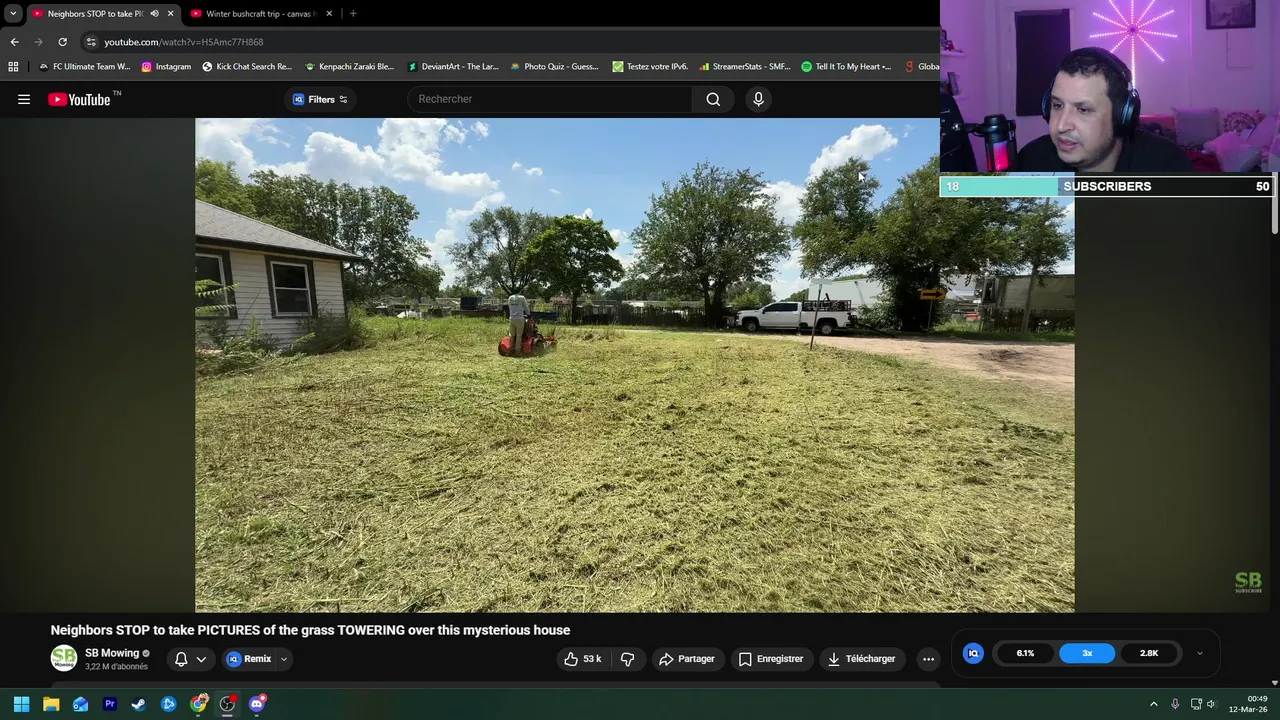Open File Explorer from taskbar
The height and width of the screenshot is (720, 1280).
[51, 704]
